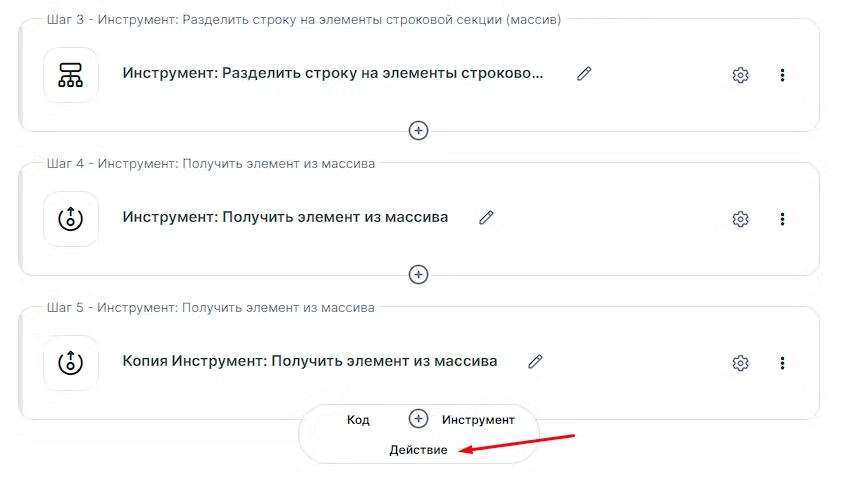857x485 pixels.
Task: Click the Step 4 get-element tool icon
Action: click(x=71, y=219)
